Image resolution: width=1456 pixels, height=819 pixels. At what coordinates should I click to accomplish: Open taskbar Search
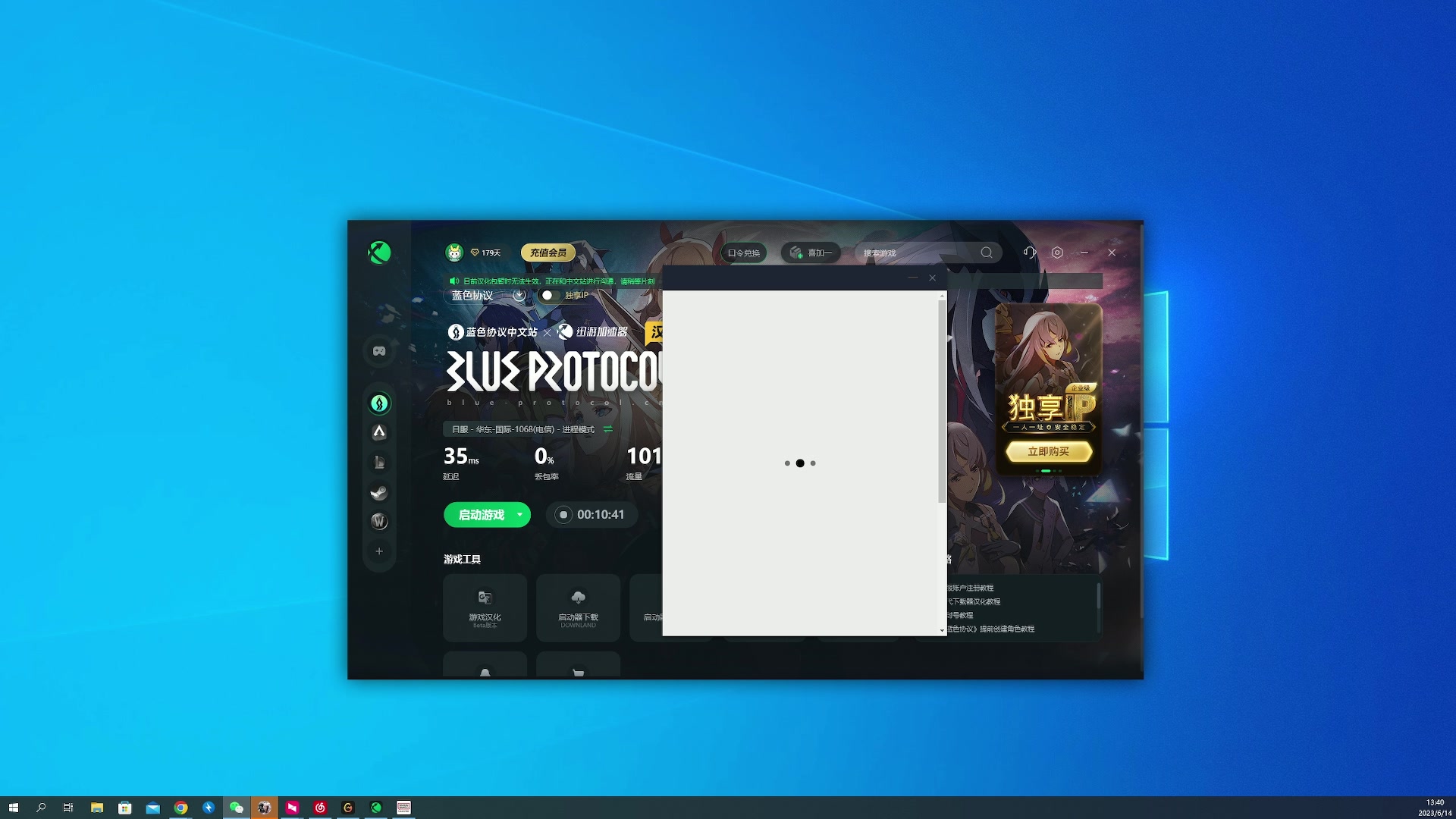(41, 808)
